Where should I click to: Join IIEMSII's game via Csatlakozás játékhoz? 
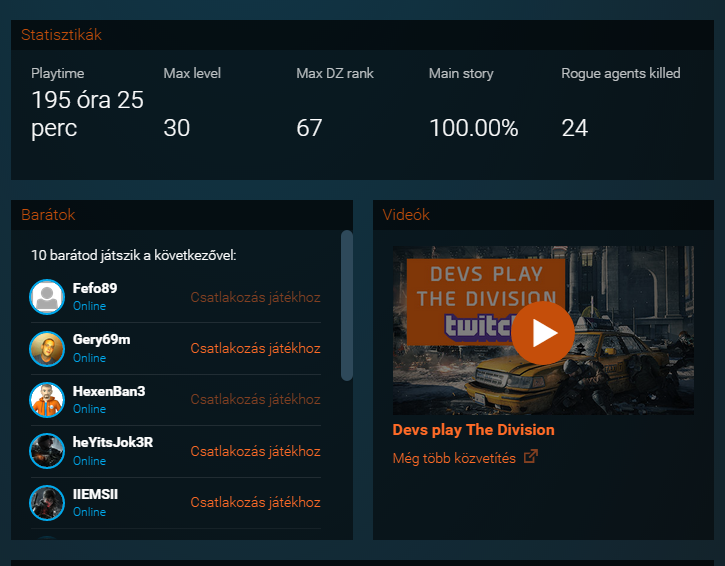255,502
